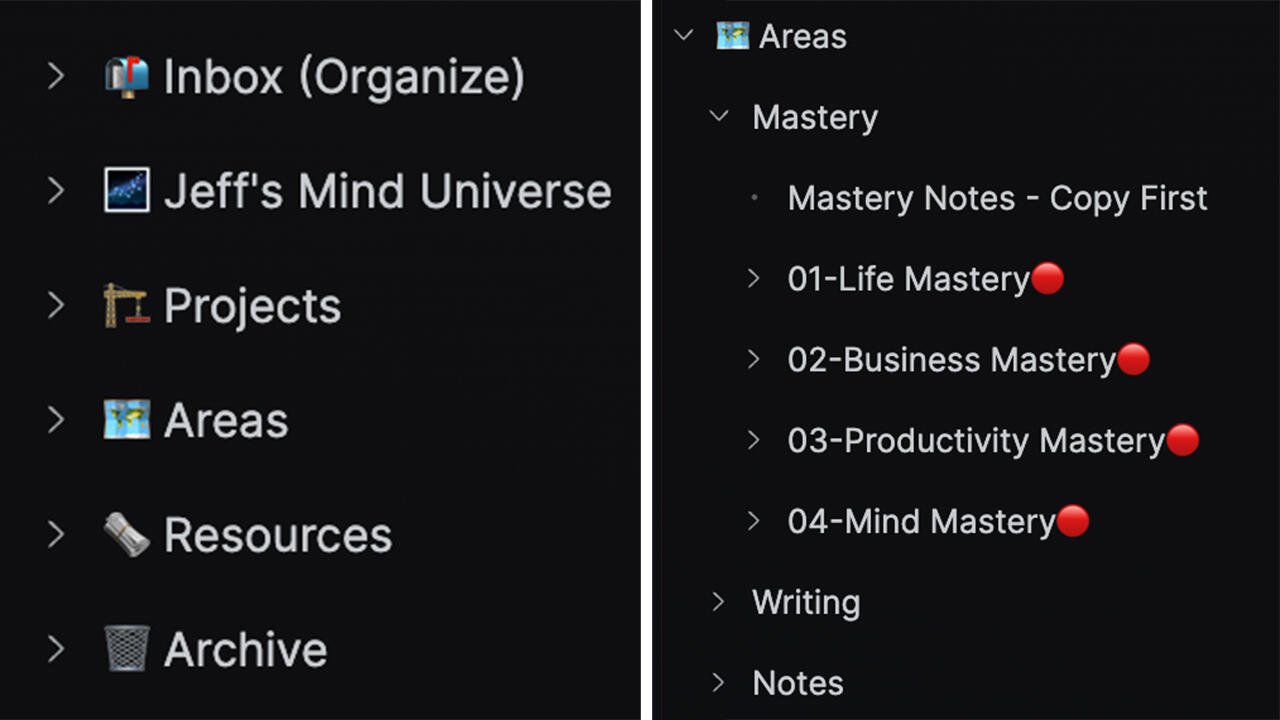Click the map icon beside expanded Areas

pyautogui.click(x=733, y=36)
